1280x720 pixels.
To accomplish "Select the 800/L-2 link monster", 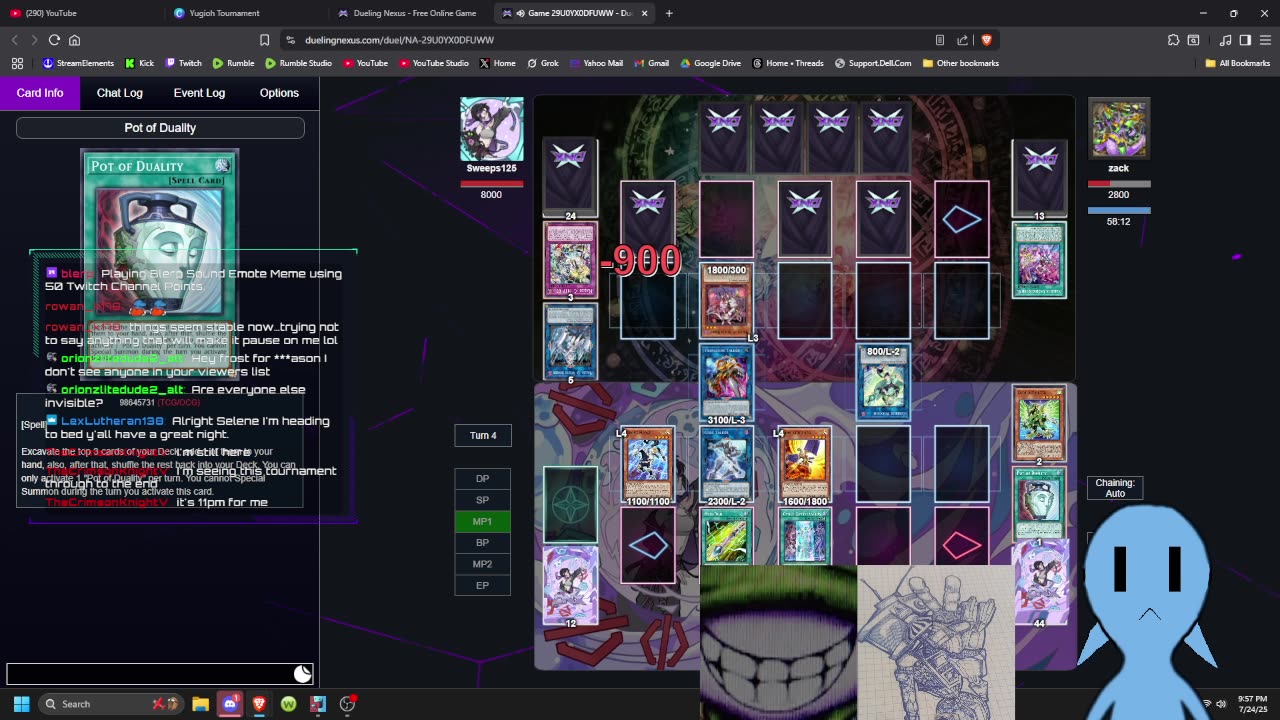I will 883,383.
